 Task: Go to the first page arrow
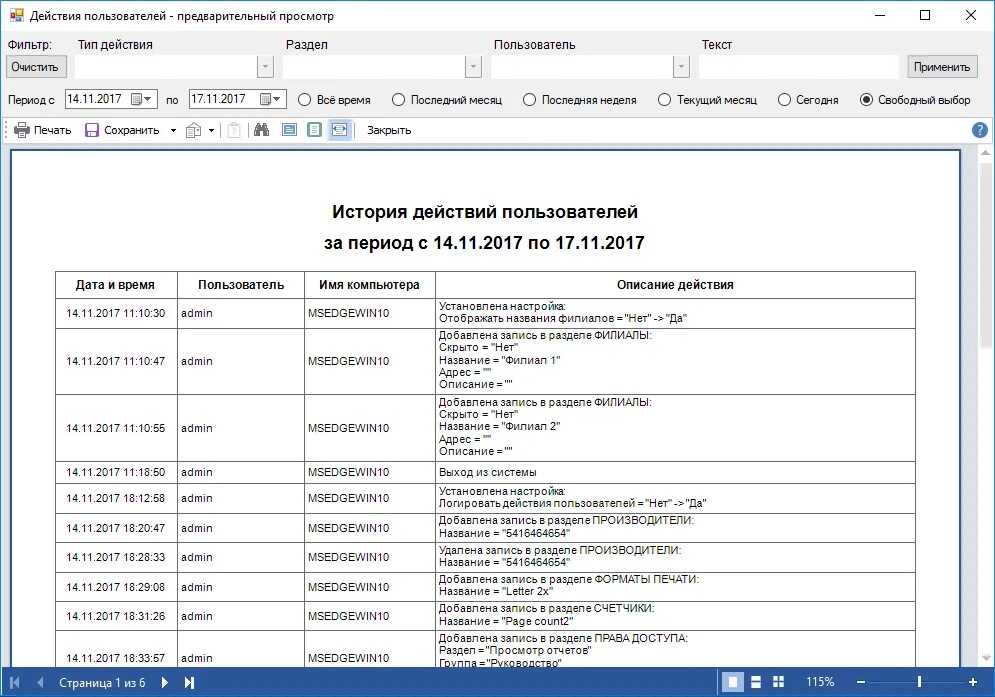(x=15, y=682)
